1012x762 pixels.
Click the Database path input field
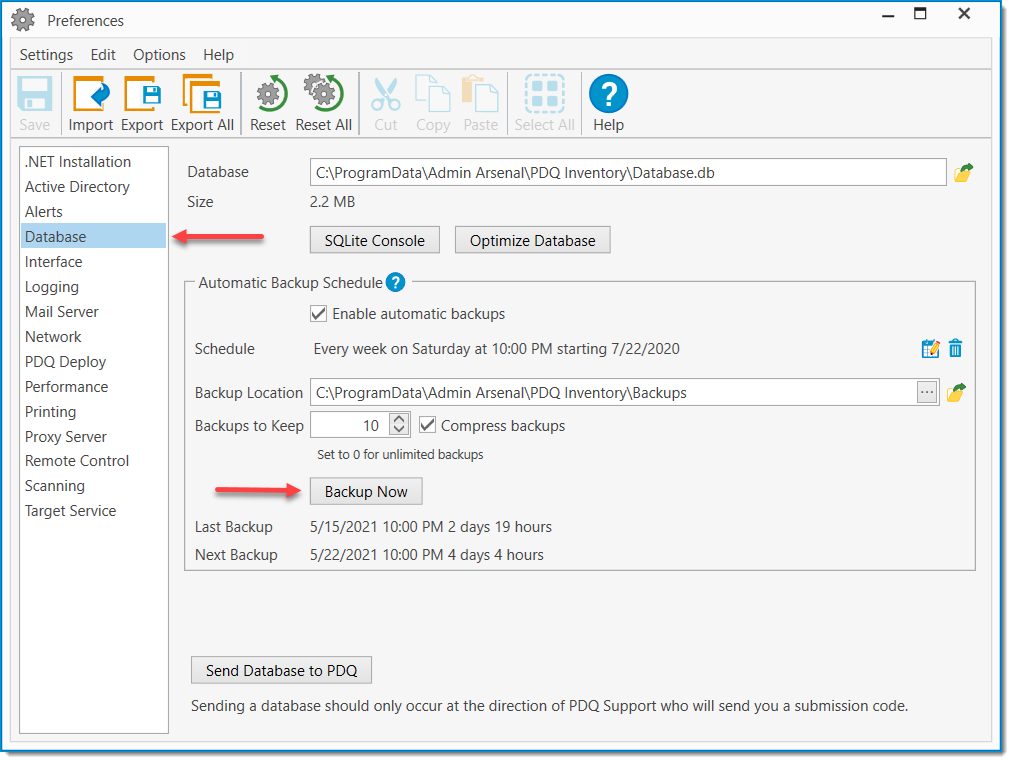coord(628,172)
